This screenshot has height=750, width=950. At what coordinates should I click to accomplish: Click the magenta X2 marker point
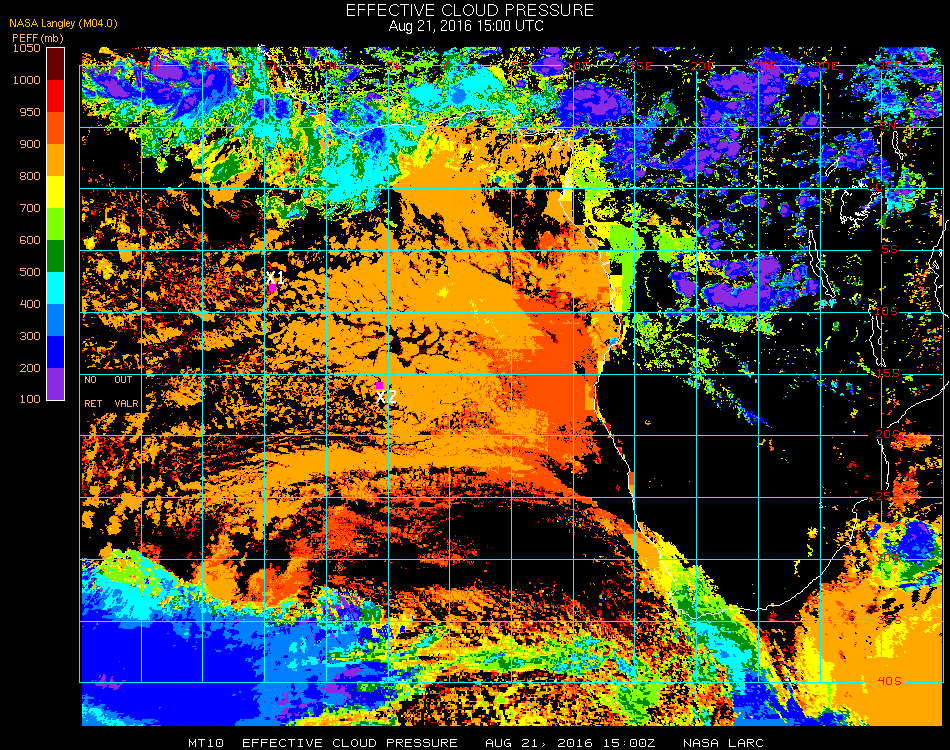point(379,385)
